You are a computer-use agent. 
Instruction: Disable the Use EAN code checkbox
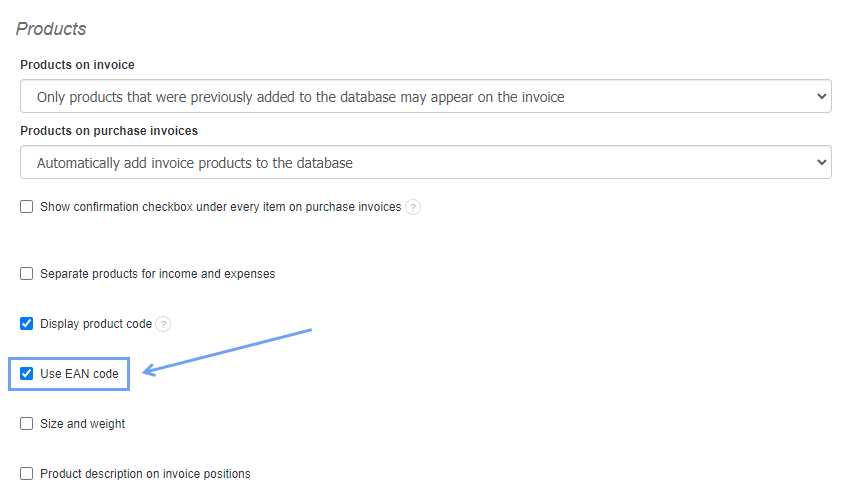coord(27,374)
